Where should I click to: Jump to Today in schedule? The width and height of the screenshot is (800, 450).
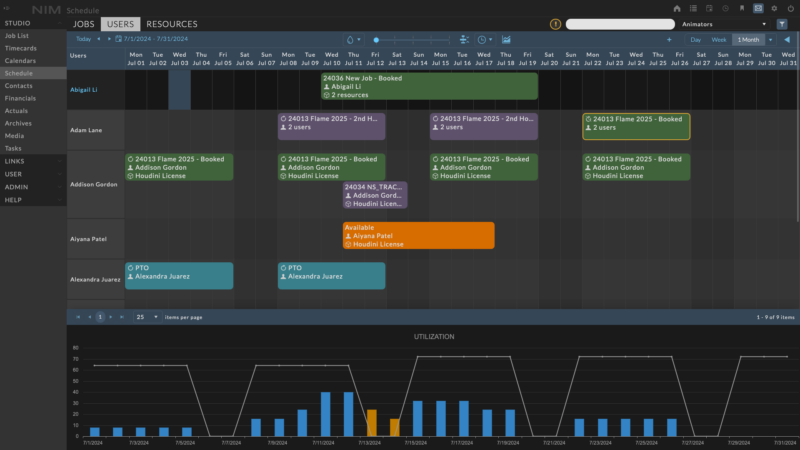click(x=83, y=39)
